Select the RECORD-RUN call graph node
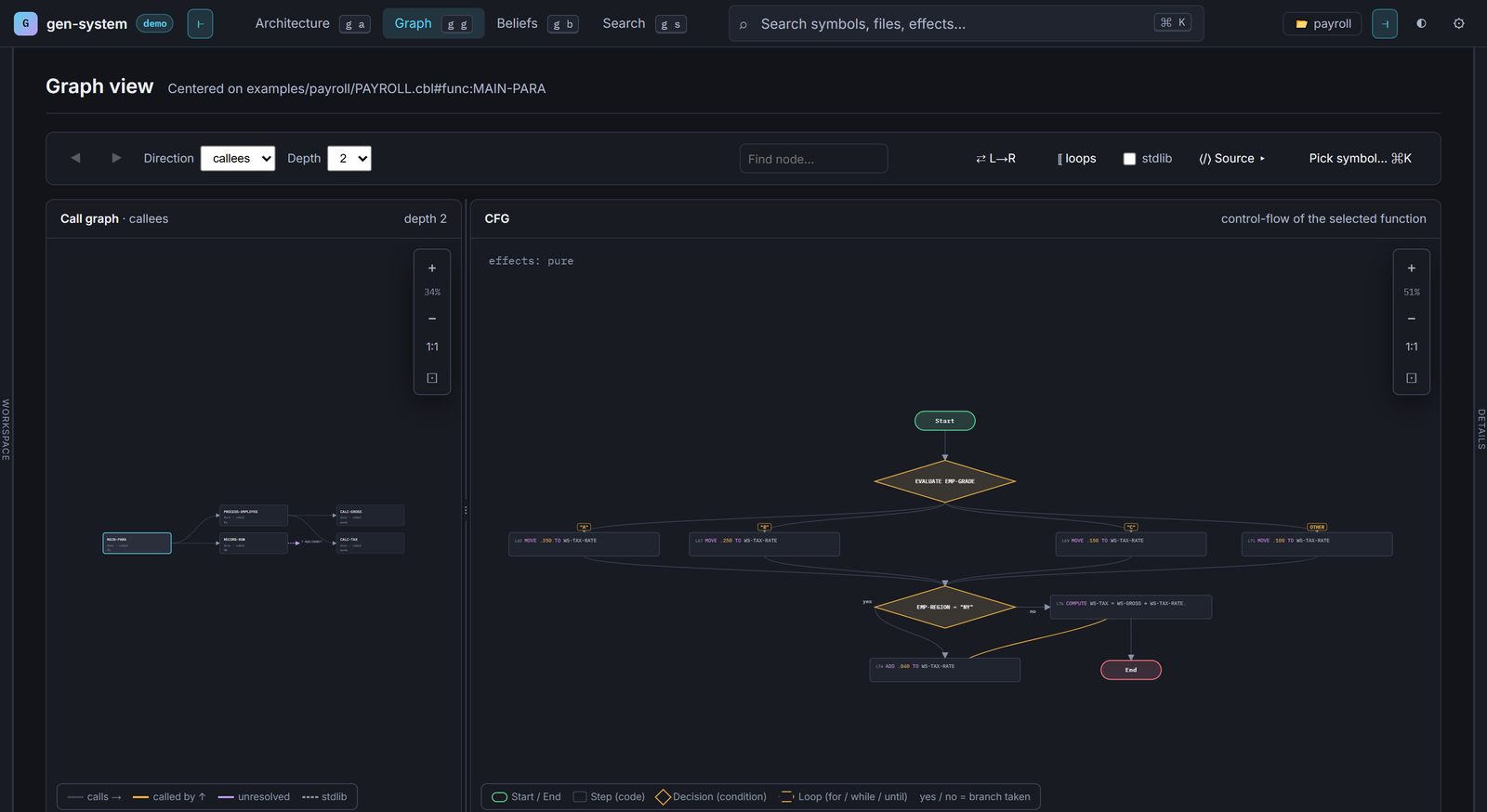Viewport: 1487px width, 812px height. pos(254,543)
